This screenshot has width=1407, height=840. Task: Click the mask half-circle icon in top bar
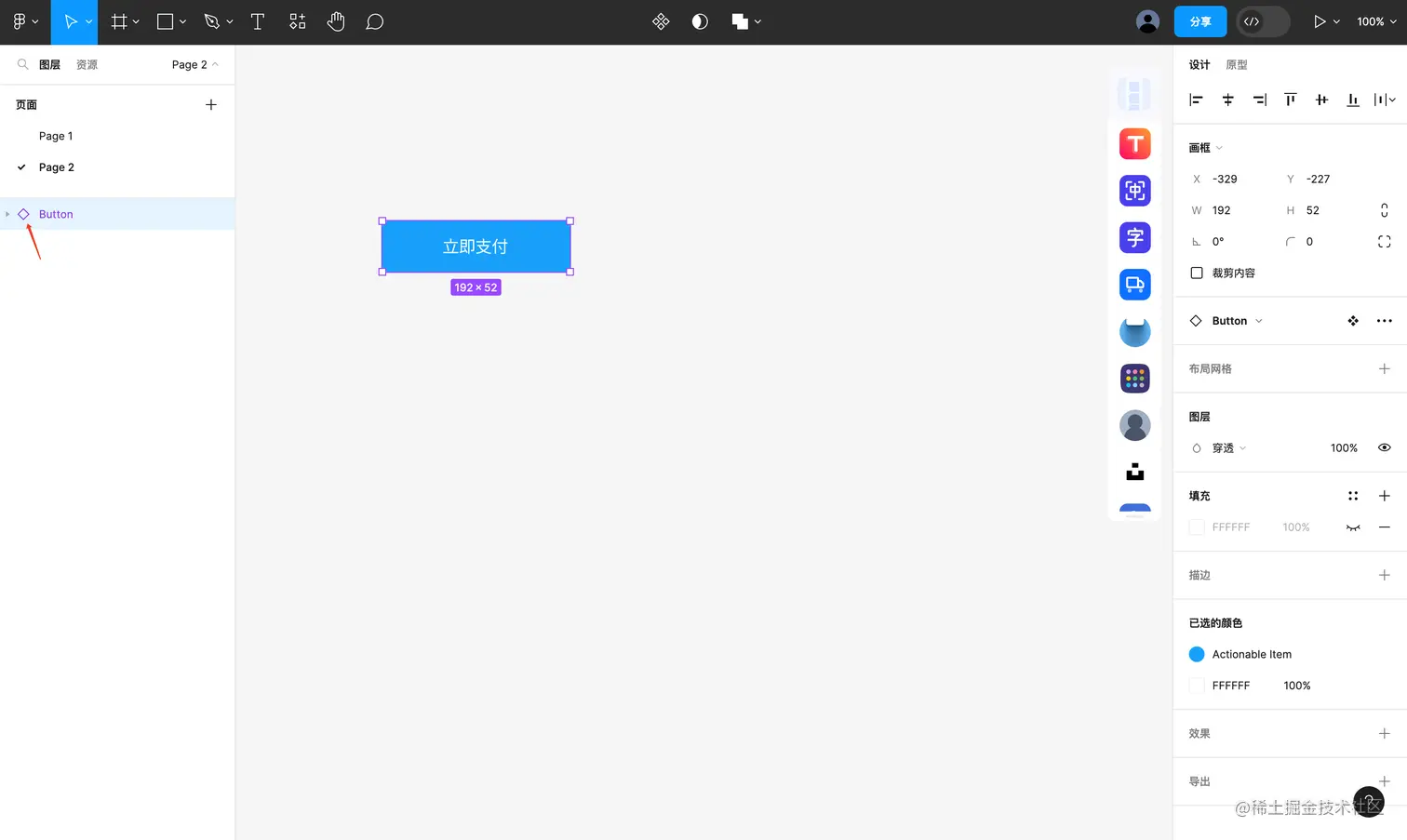[700, 21]
